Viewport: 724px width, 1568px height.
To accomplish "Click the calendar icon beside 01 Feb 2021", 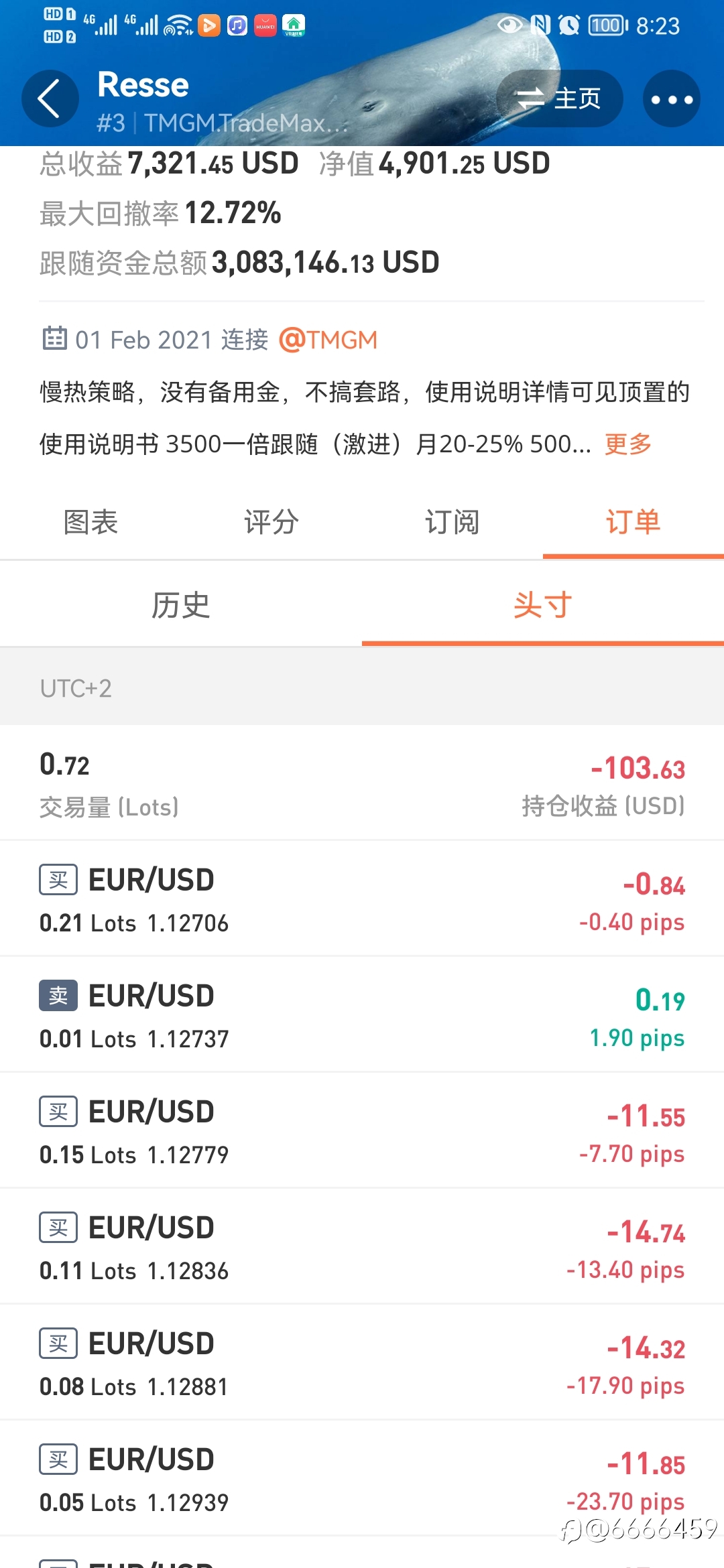I will click(x=54, y=338).
